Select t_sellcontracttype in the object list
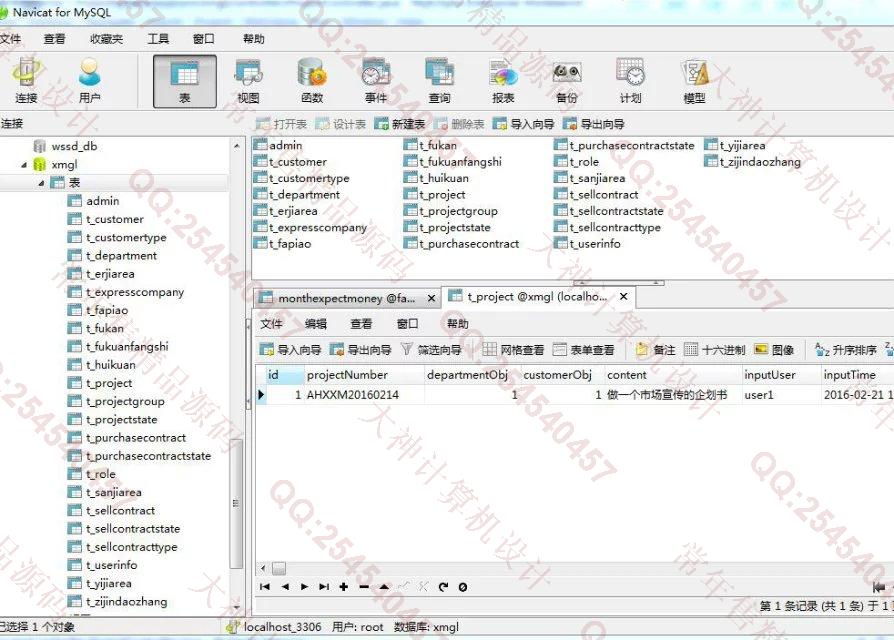The width and height of the screenshot is (894, 640). coord(615,227)
